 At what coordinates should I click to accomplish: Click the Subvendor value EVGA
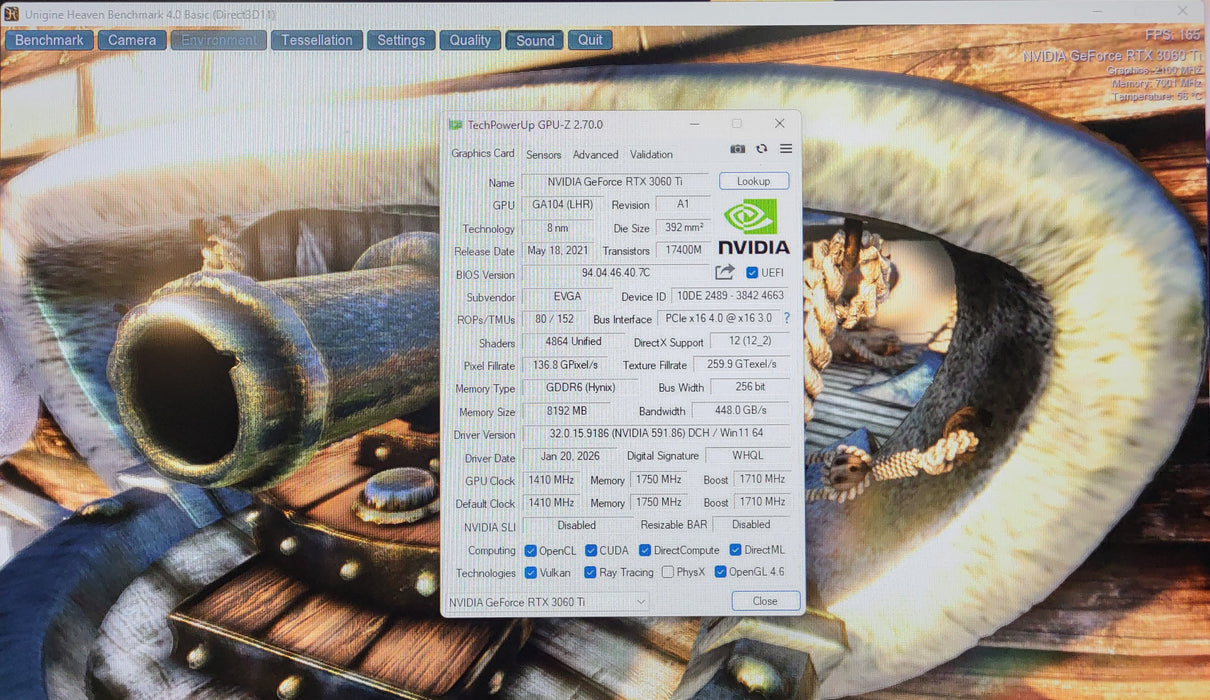(567, 297)
